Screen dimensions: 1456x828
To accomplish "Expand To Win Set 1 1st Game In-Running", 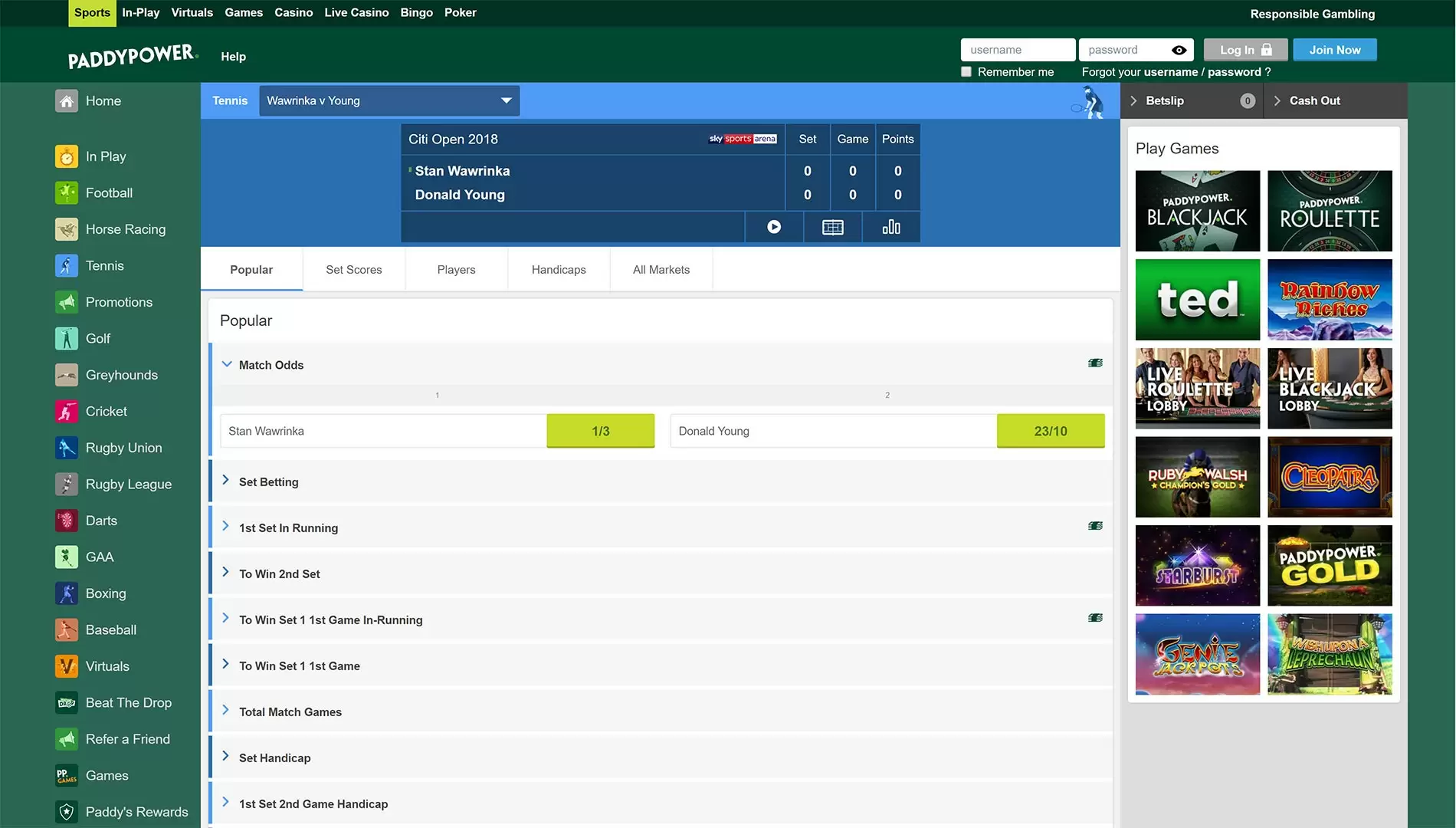I will click(225, 618).
